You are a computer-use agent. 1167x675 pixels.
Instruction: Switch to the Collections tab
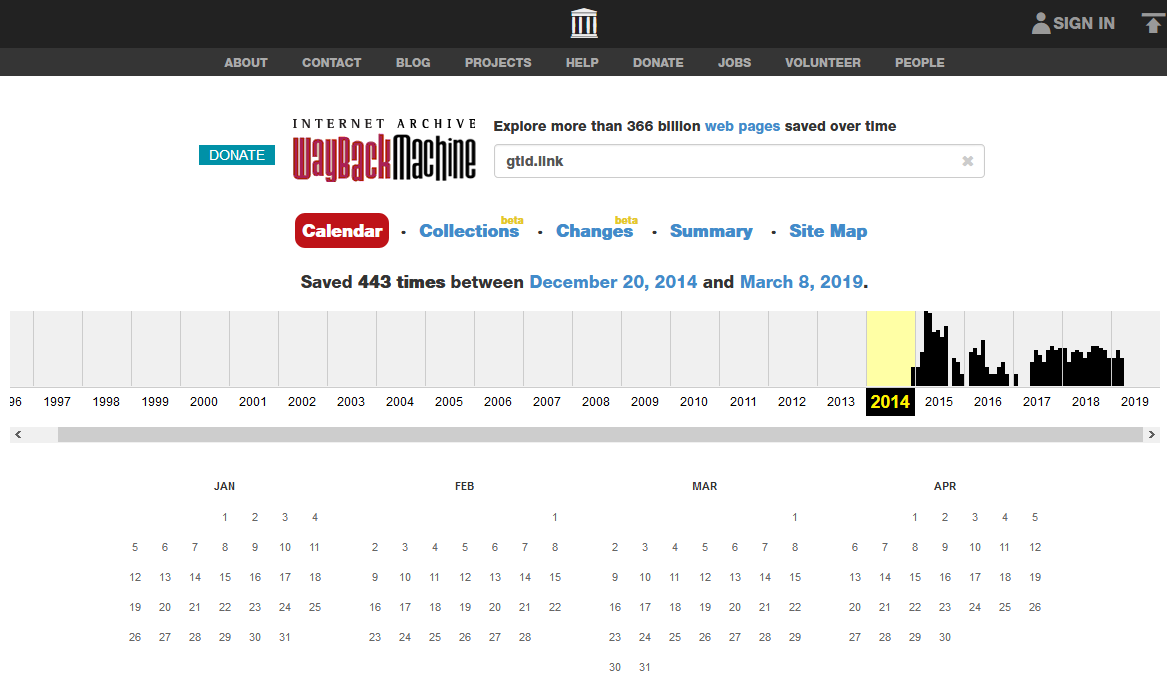[x=469, y=231]
